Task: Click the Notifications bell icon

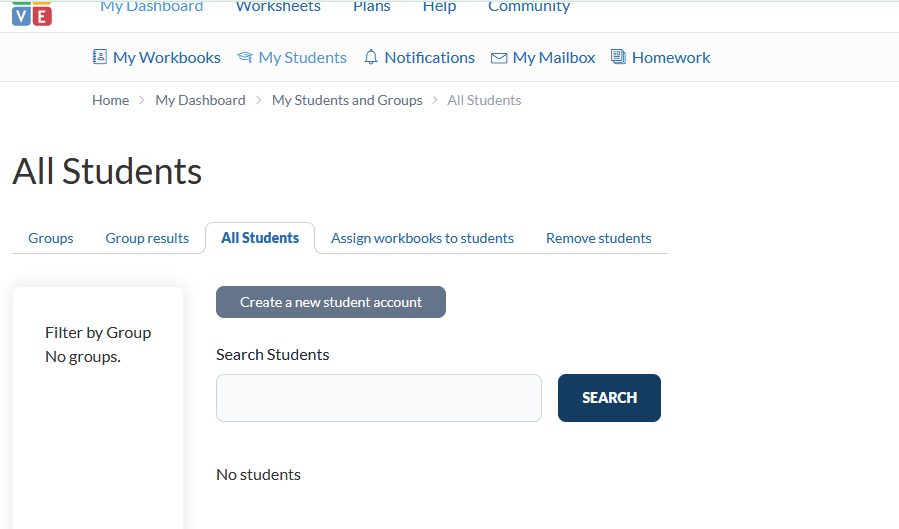Action: 371,57
